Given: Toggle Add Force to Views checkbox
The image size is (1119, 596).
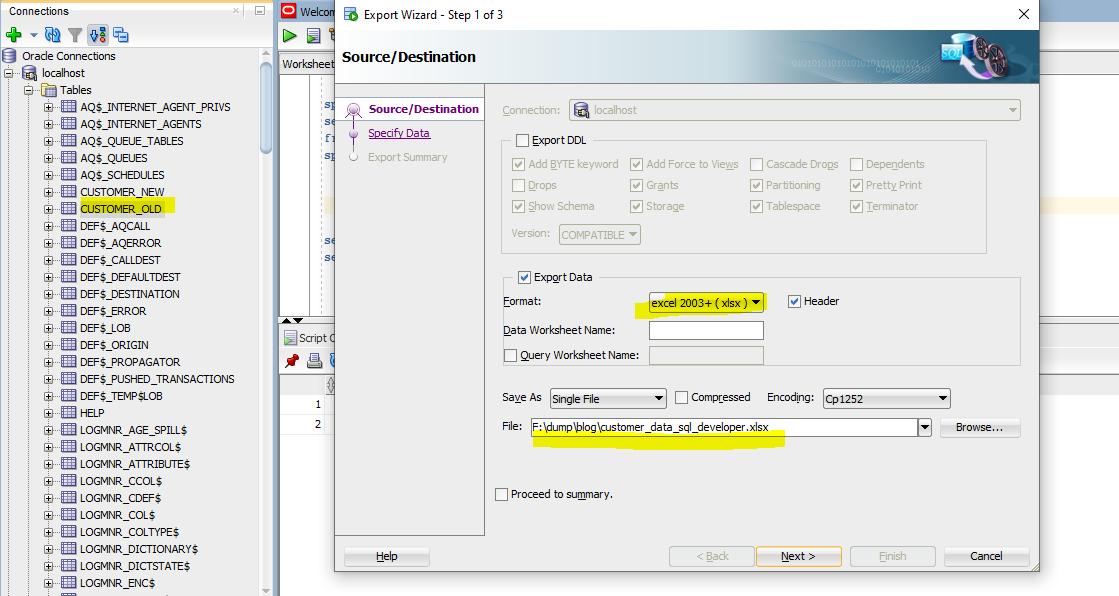Looking at the screenshot, I should pyautogui.click(x=637, y=164).
